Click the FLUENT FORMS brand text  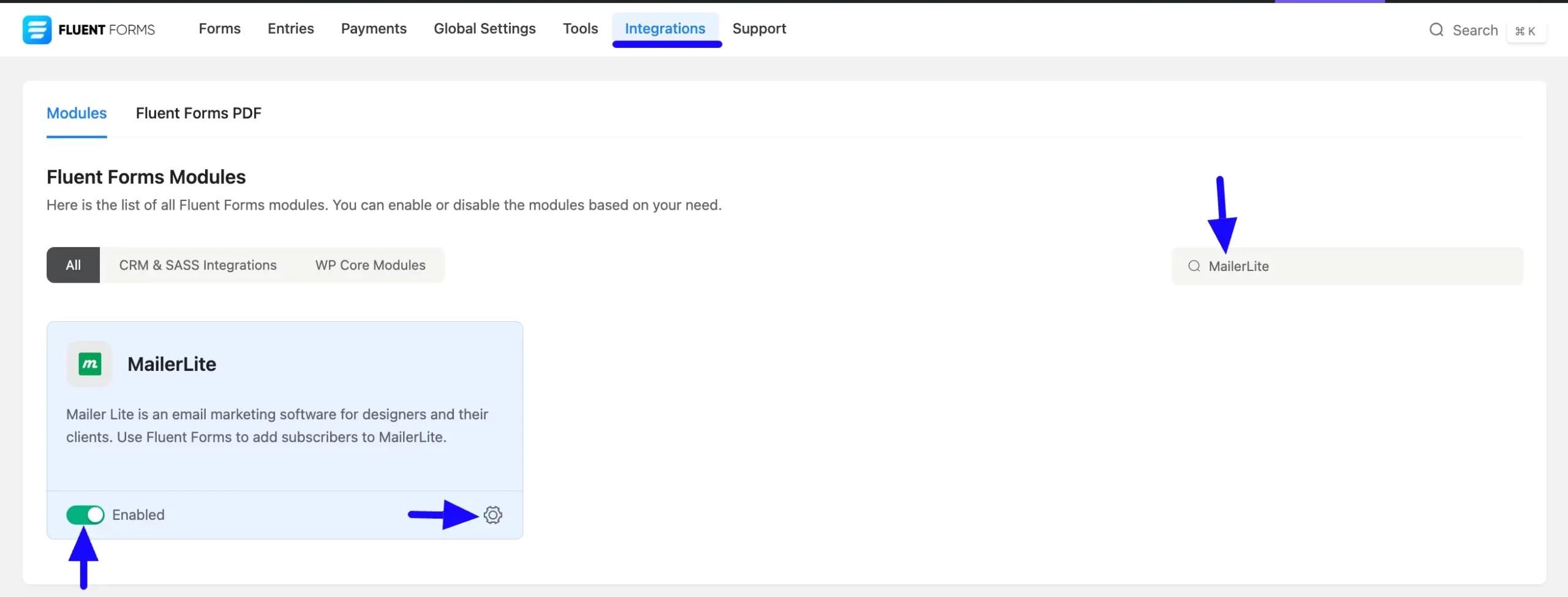tap(107, 30)
